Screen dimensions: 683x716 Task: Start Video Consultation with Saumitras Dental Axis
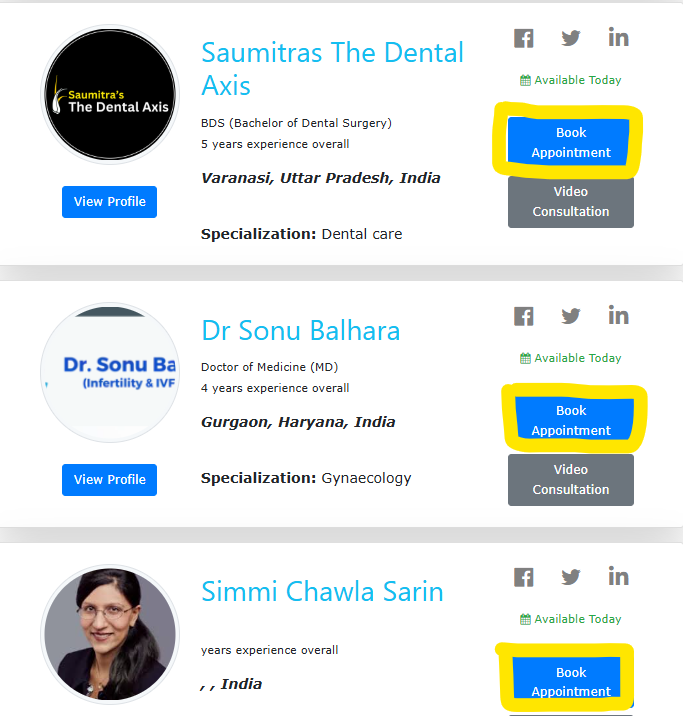tap(571, 202)
